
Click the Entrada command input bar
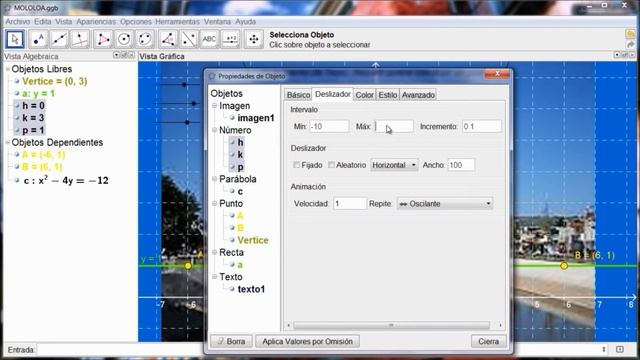(318, 350)
